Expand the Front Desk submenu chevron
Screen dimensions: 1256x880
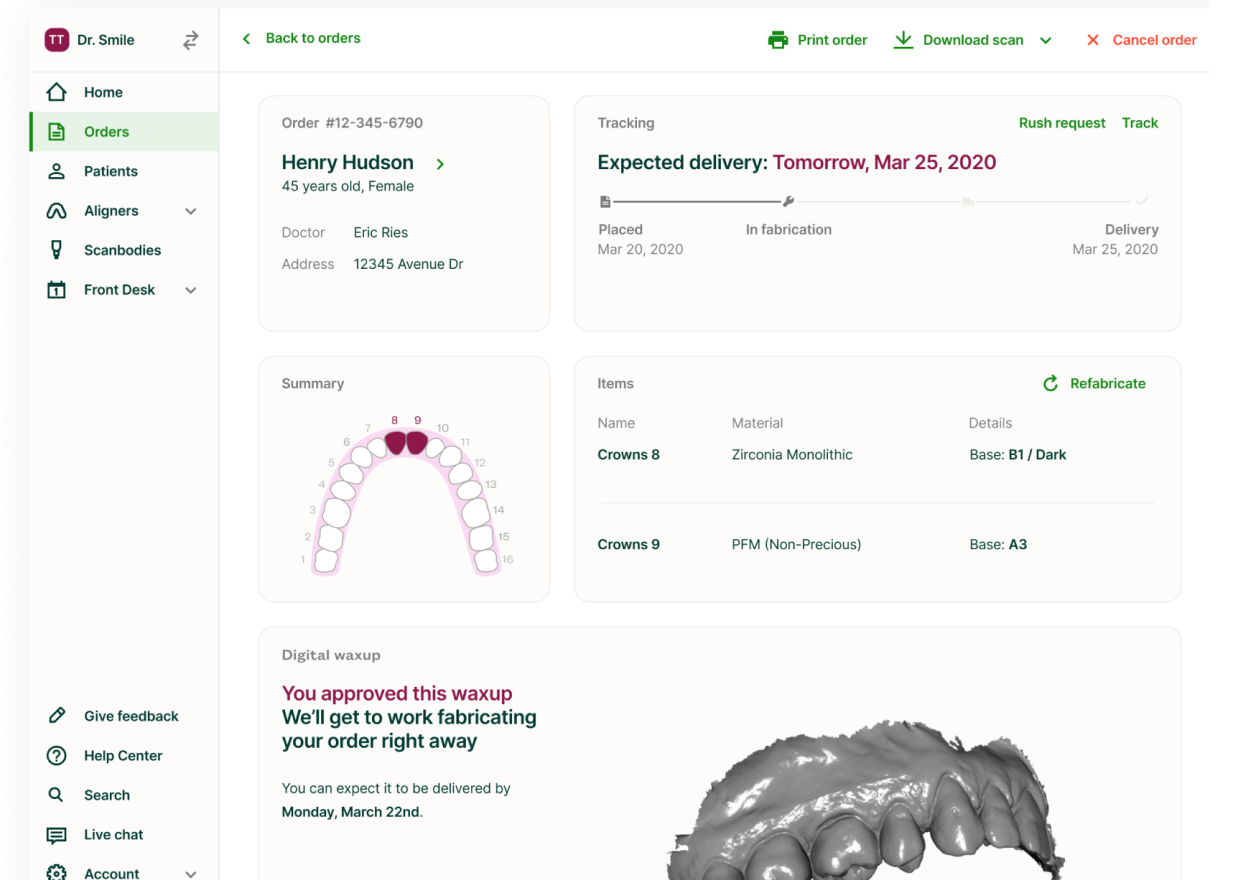[x=191, y=290]
